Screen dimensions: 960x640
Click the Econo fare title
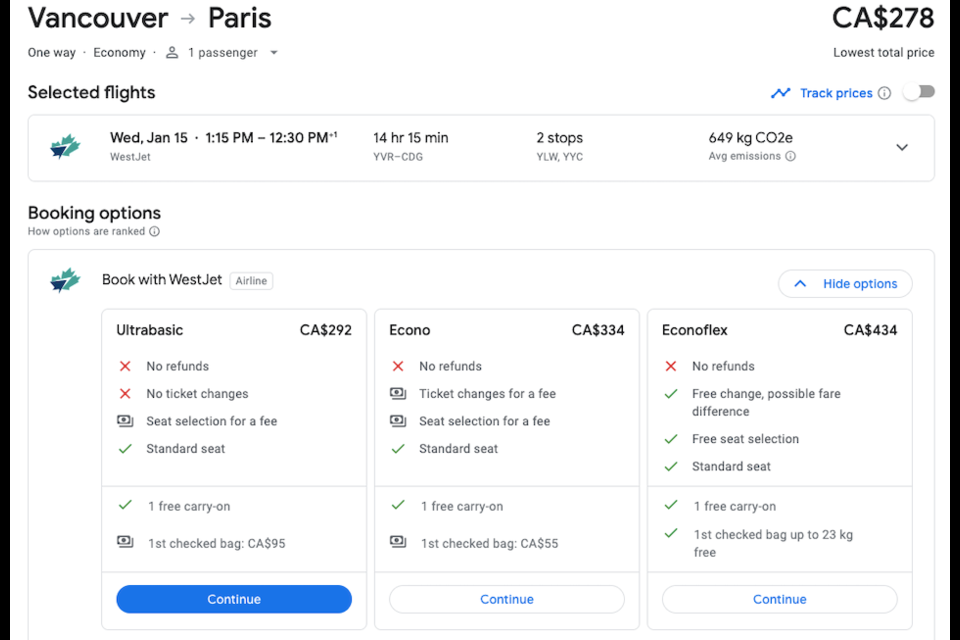410,330
